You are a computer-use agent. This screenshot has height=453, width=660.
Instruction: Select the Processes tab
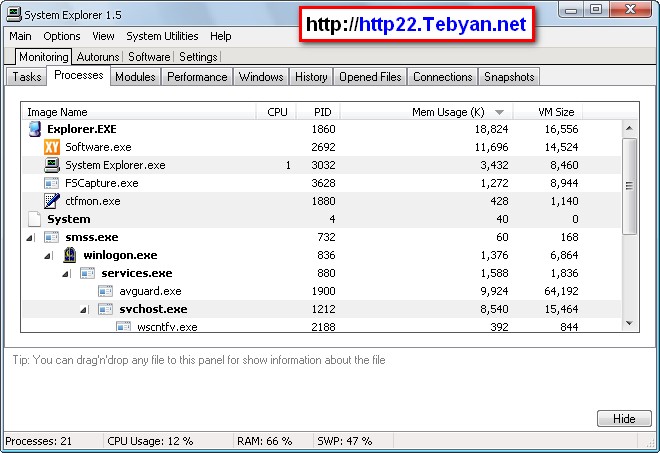pyautogui.click(x=79, y=75)
